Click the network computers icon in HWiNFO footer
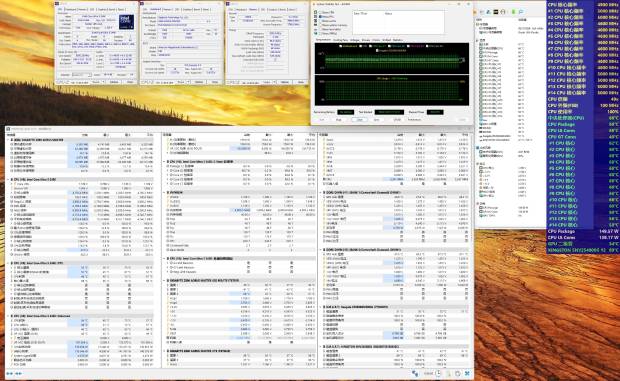The width and height of the screenshot is (620, 381). click(415, 373)
